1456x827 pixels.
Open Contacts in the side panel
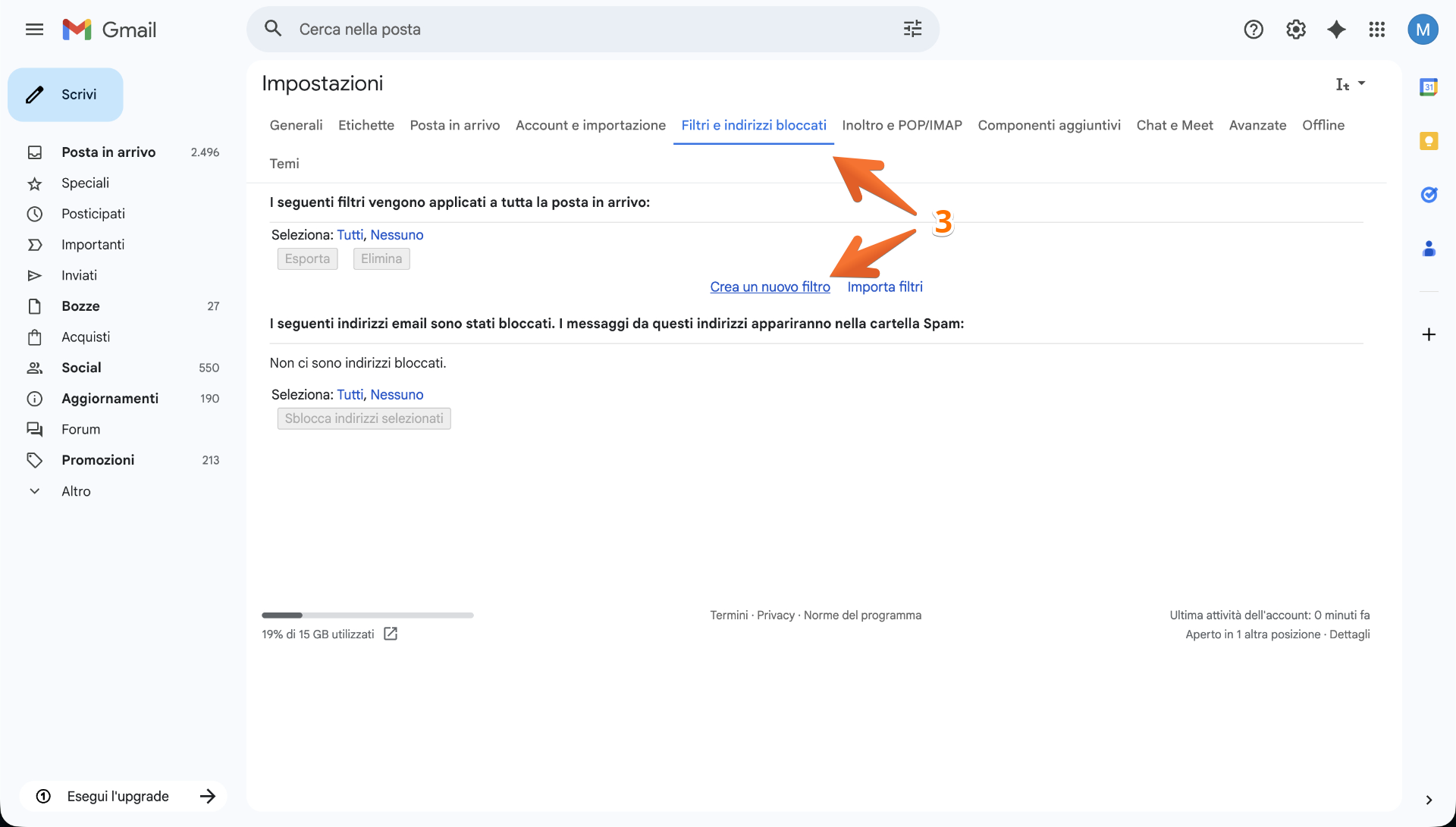pyautogui.click(x=1429, y=249)
